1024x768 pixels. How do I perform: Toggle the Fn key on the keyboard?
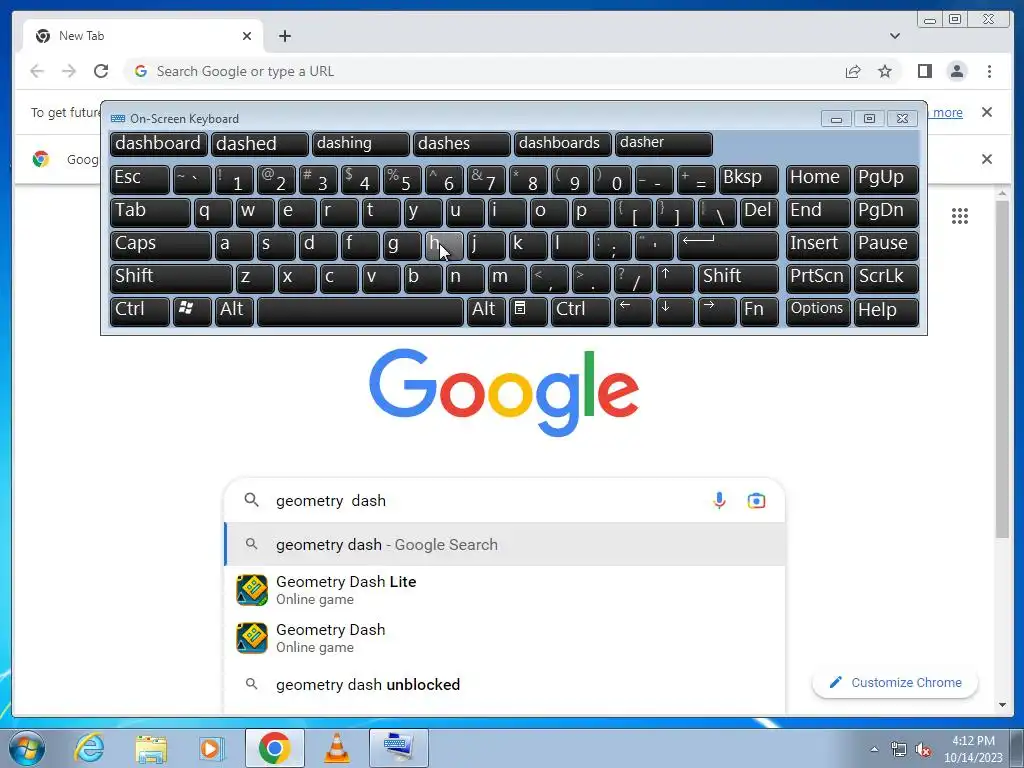(x=759, y=311)
